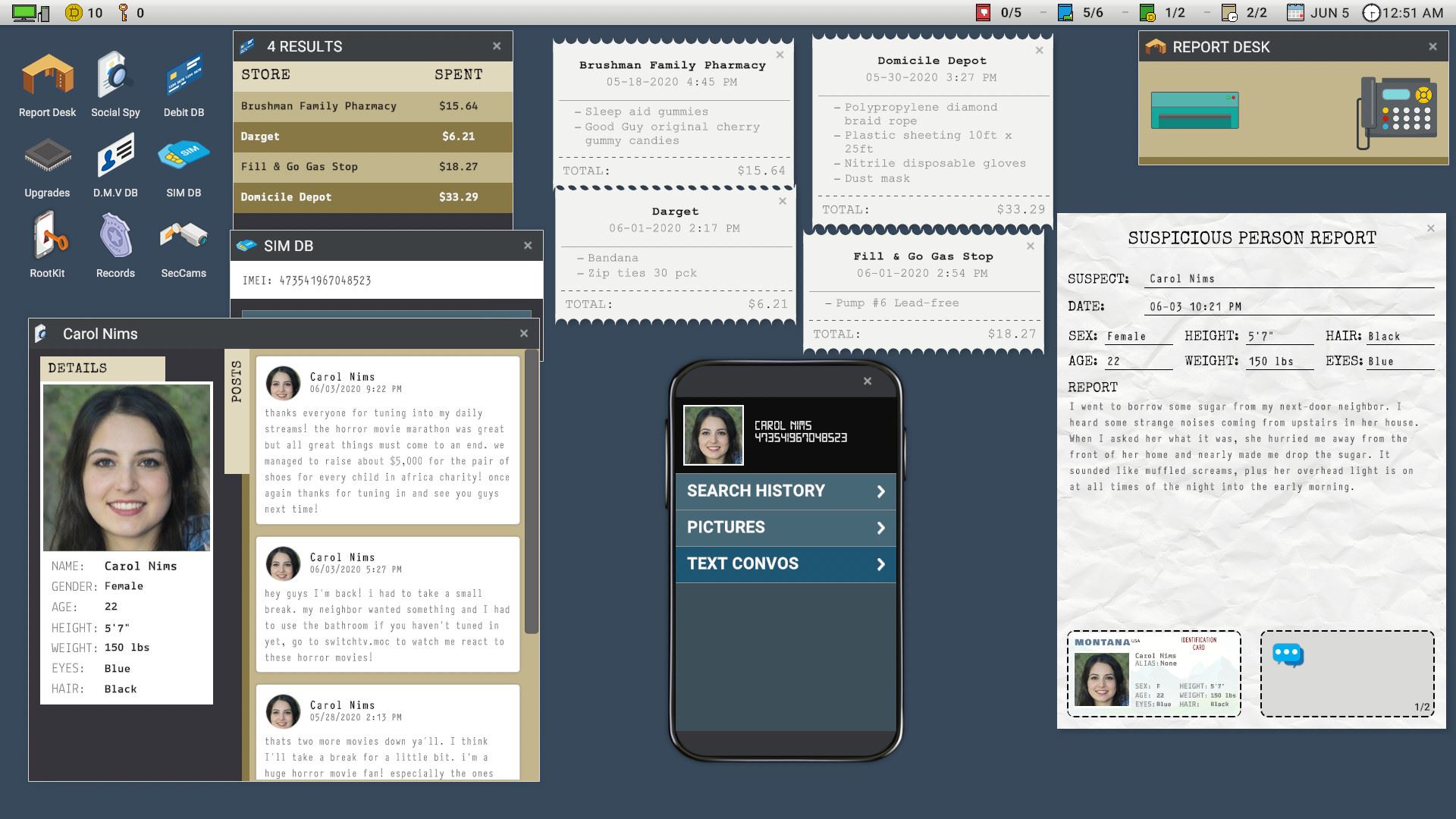This screenshot has height=819, width=1456.
Task: Input IMEI field in SIM DB
Action: coord(384,280)
